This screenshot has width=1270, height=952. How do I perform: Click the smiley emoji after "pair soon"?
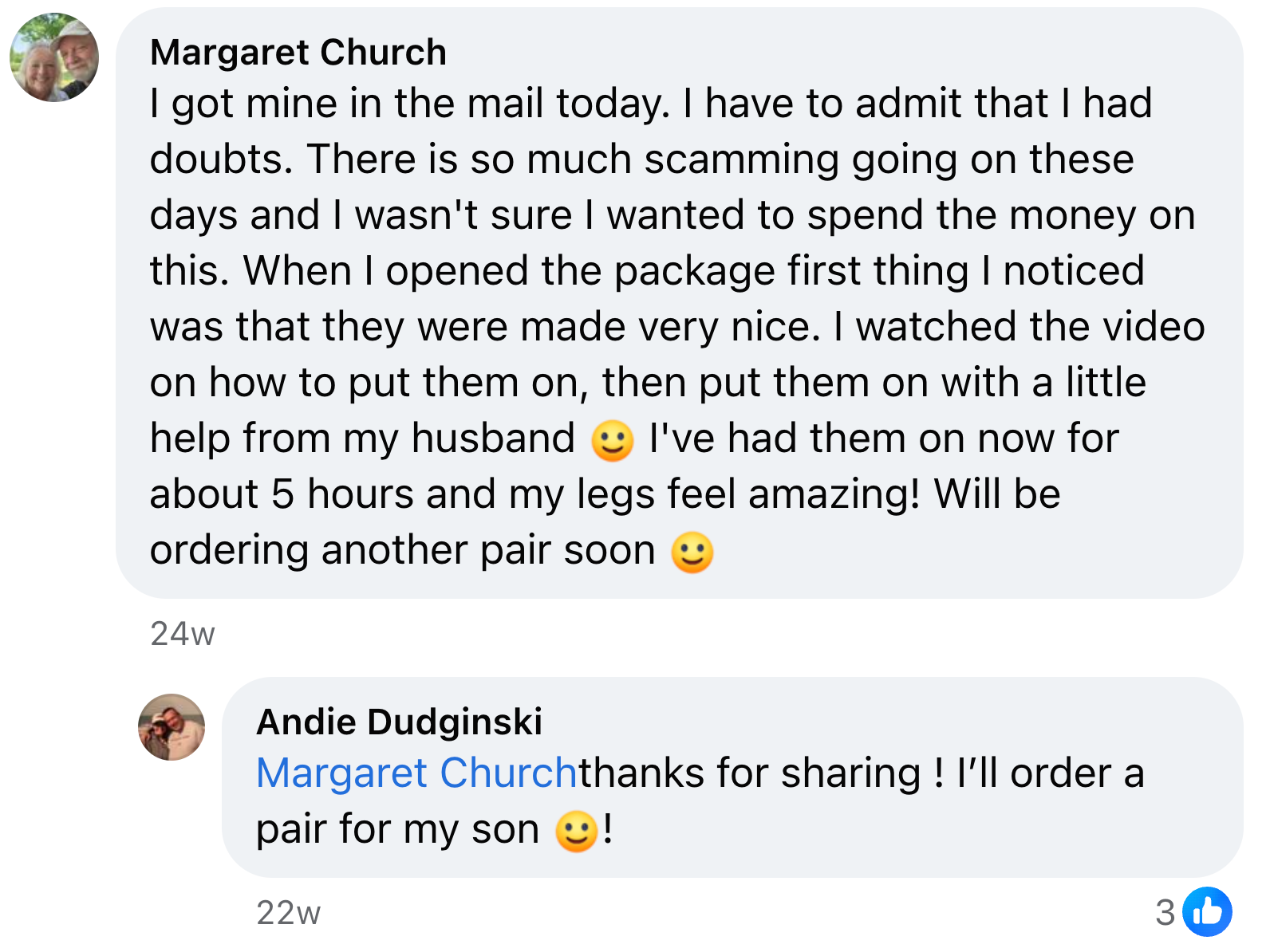[x=692, y=552]
